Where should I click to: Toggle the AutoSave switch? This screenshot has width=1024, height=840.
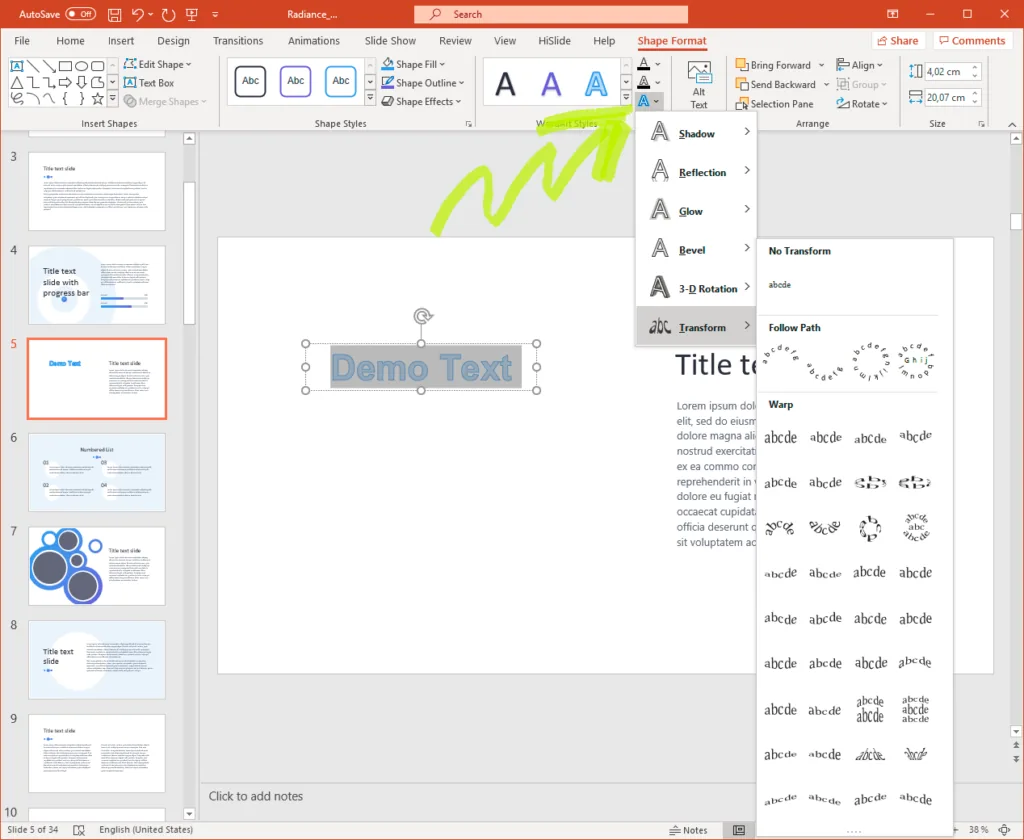click(x=80, y=14)
